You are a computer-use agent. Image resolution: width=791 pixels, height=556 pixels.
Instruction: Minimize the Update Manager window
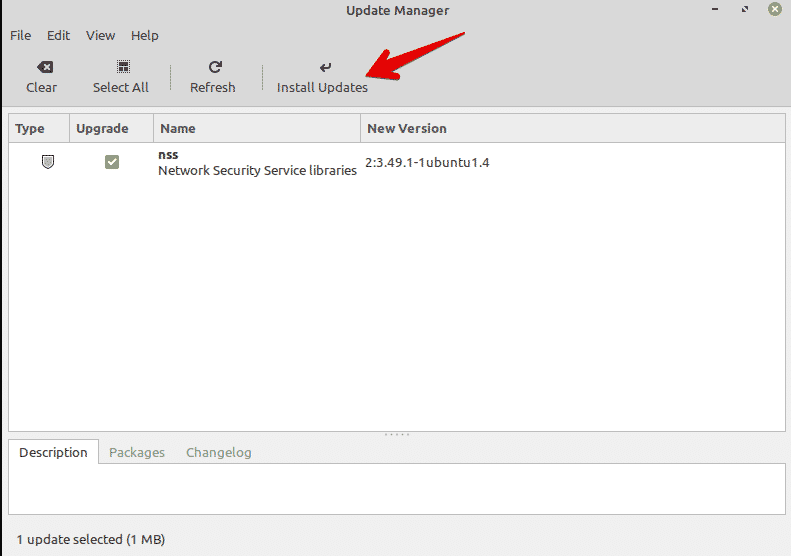click(x=715, y=9)
